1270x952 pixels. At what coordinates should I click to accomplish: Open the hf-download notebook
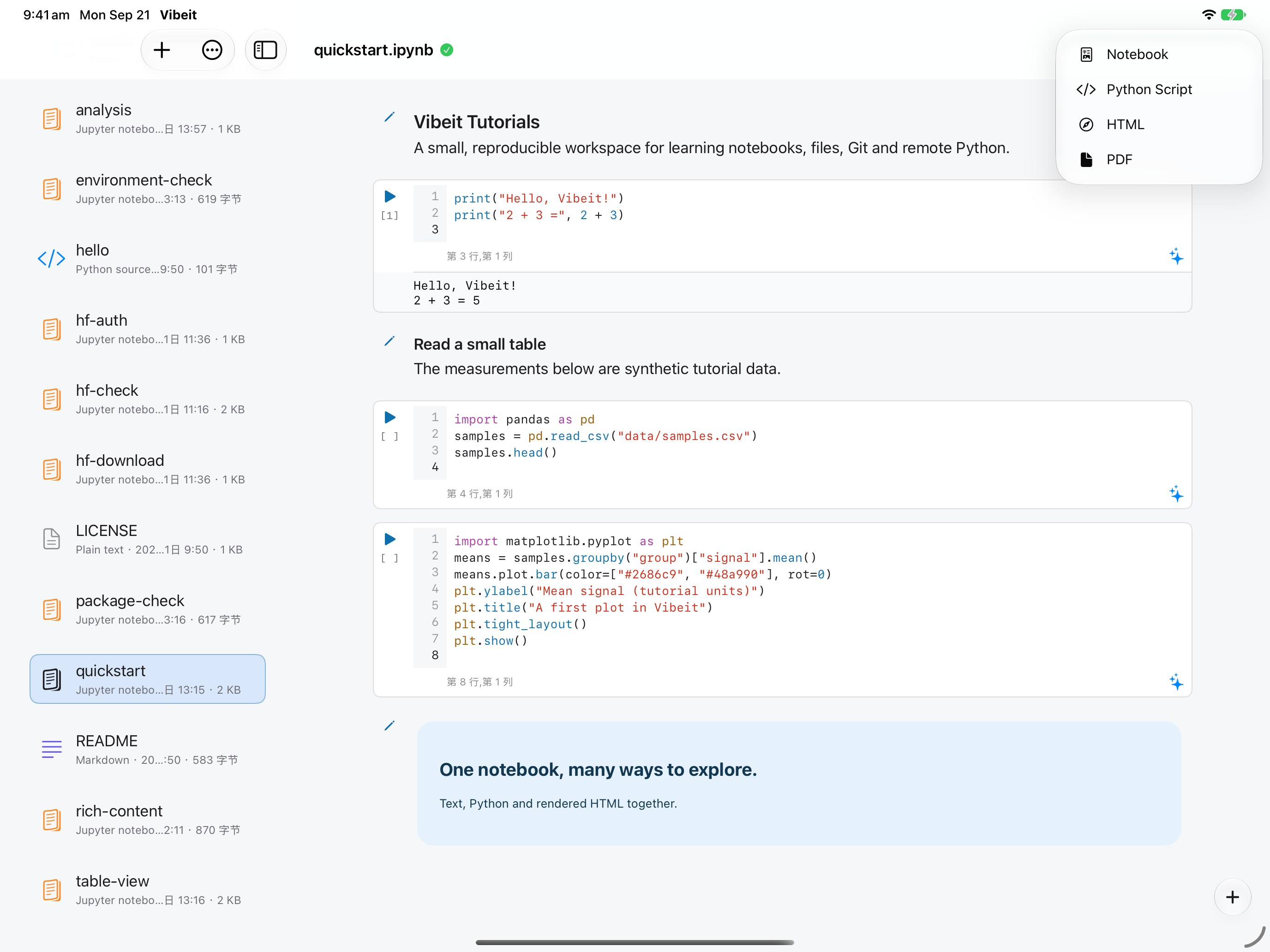coord(148,469)
